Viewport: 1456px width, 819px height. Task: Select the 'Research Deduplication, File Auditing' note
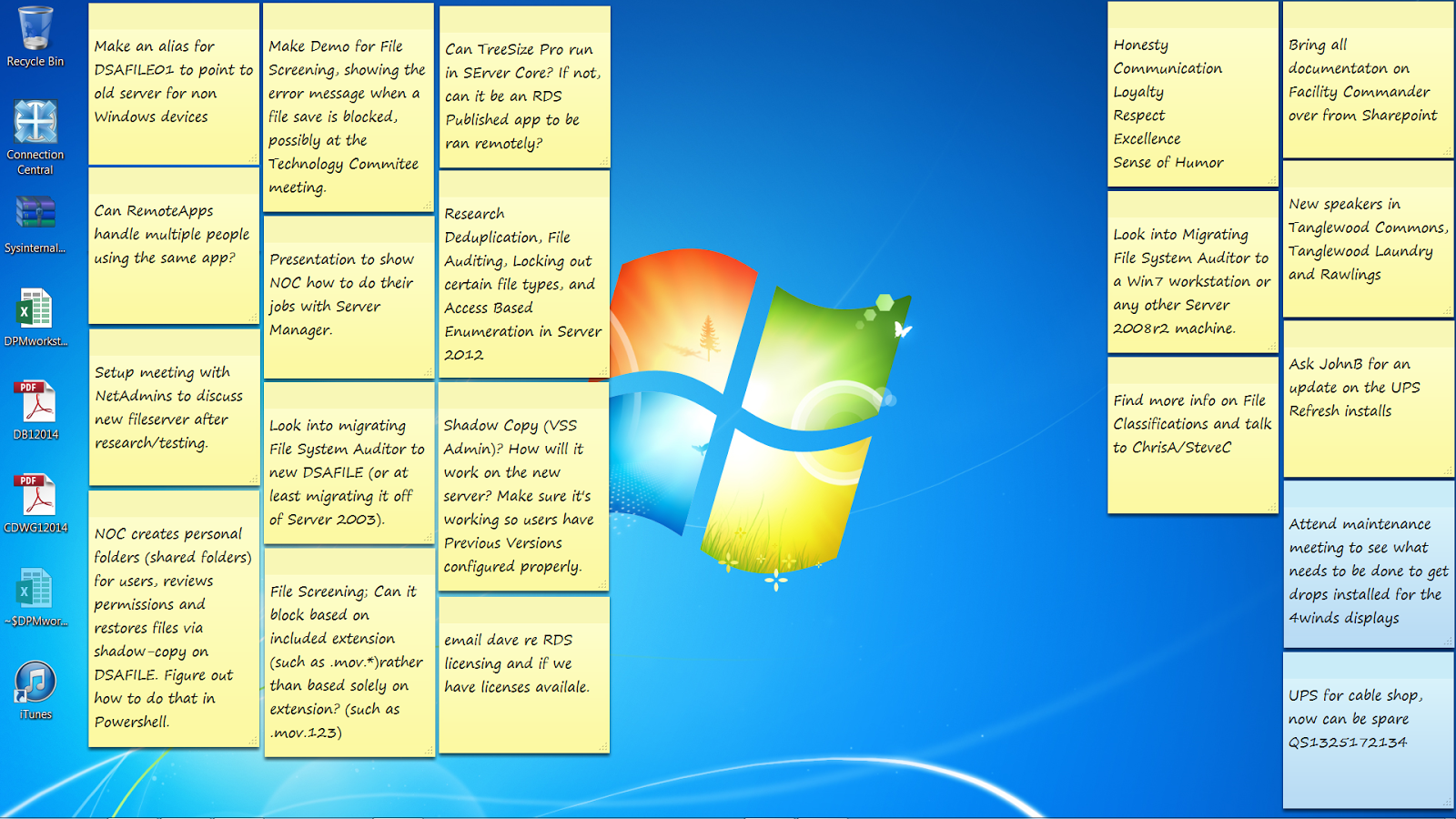coord(524,275)
